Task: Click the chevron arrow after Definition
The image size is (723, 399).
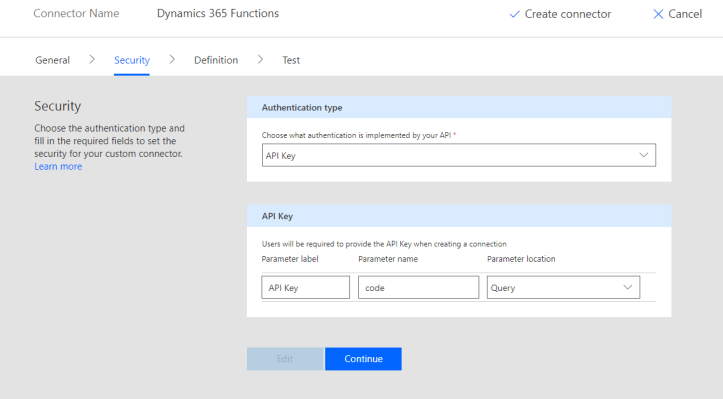Action: point(261,60)
